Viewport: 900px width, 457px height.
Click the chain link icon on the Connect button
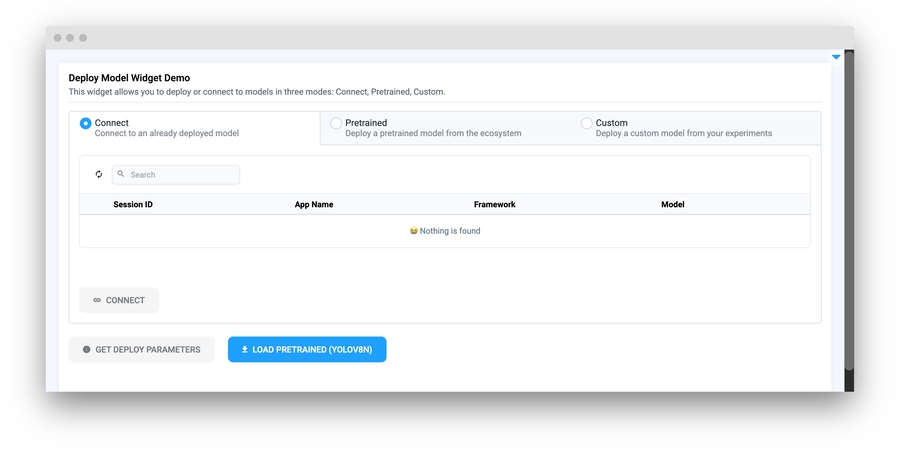pyautogui.click(x=97, y=300)
